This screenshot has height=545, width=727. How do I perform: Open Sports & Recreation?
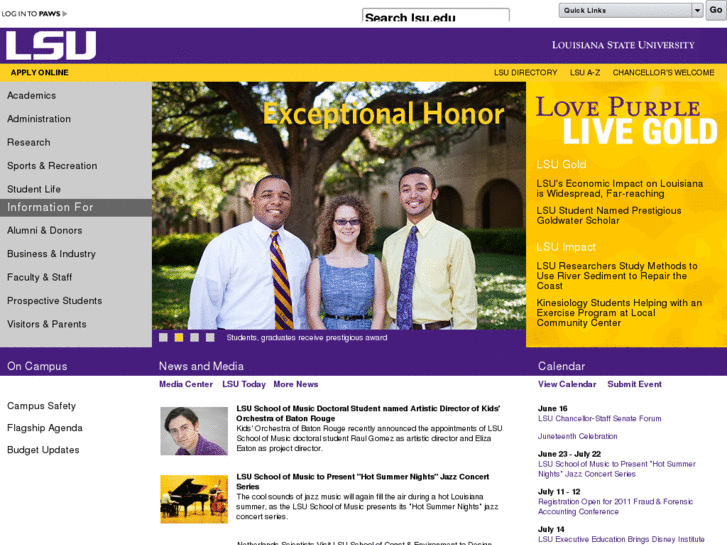tap(52, 166)
